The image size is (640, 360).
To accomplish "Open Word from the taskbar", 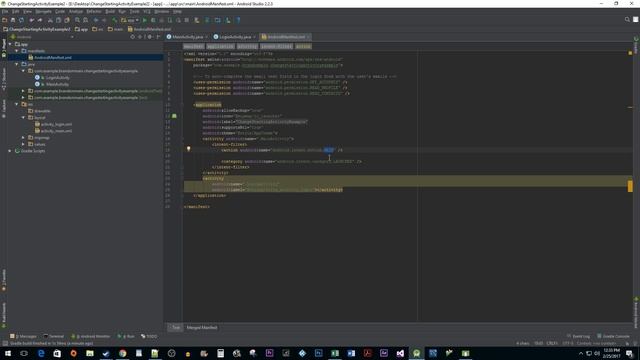I will pos(351,353).
